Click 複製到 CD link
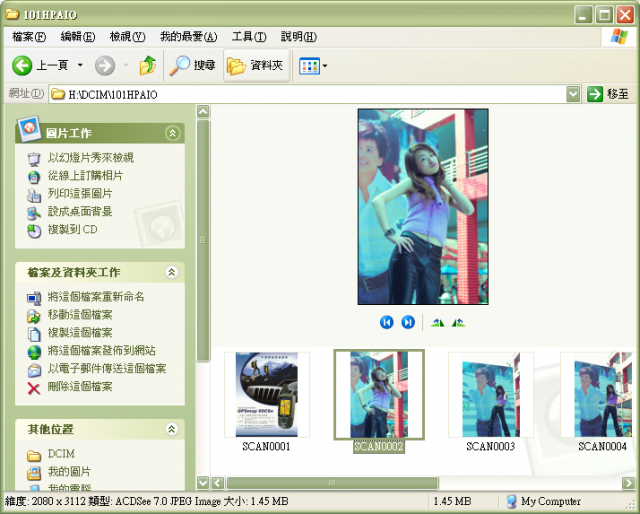This screenshot has height=514, width=640. tap(73, 229)
